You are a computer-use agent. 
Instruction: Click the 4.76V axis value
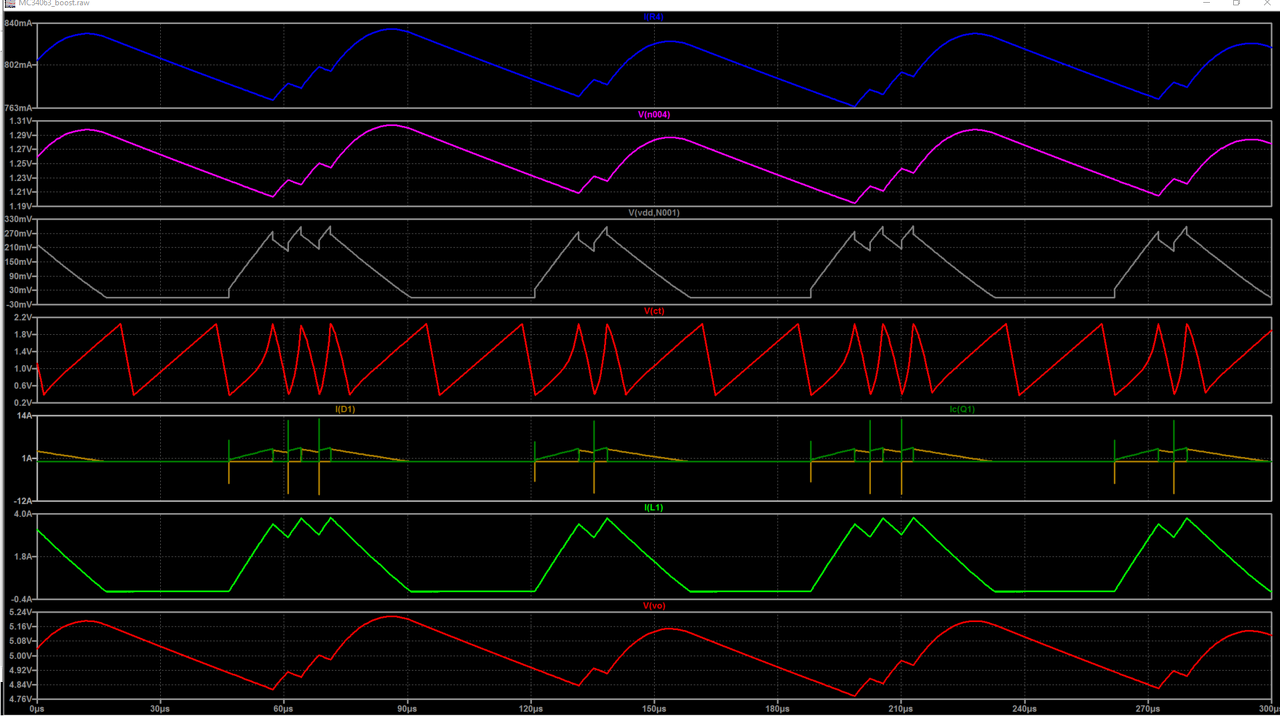[x=23, y=698]
